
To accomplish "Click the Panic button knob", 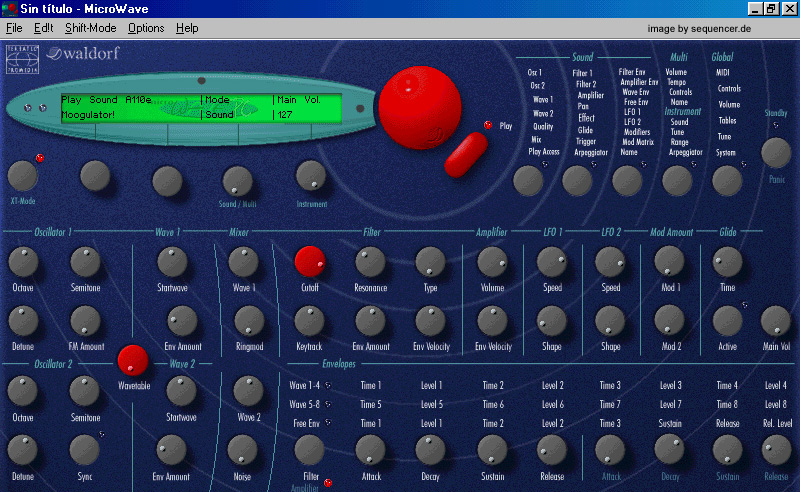I will 776,153.
